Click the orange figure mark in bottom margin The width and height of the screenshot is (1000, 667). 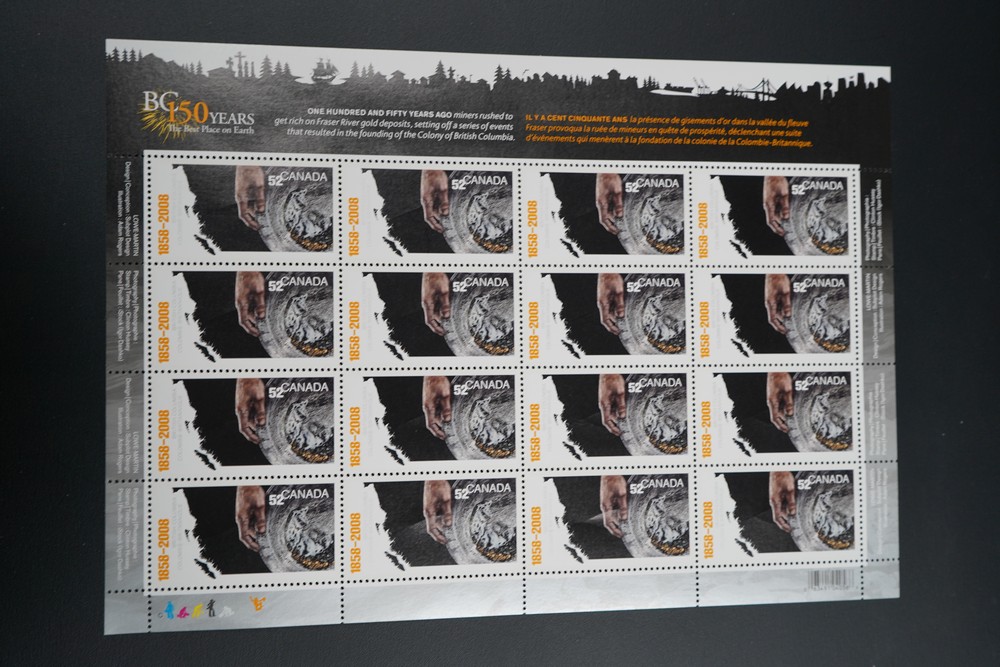257,603
